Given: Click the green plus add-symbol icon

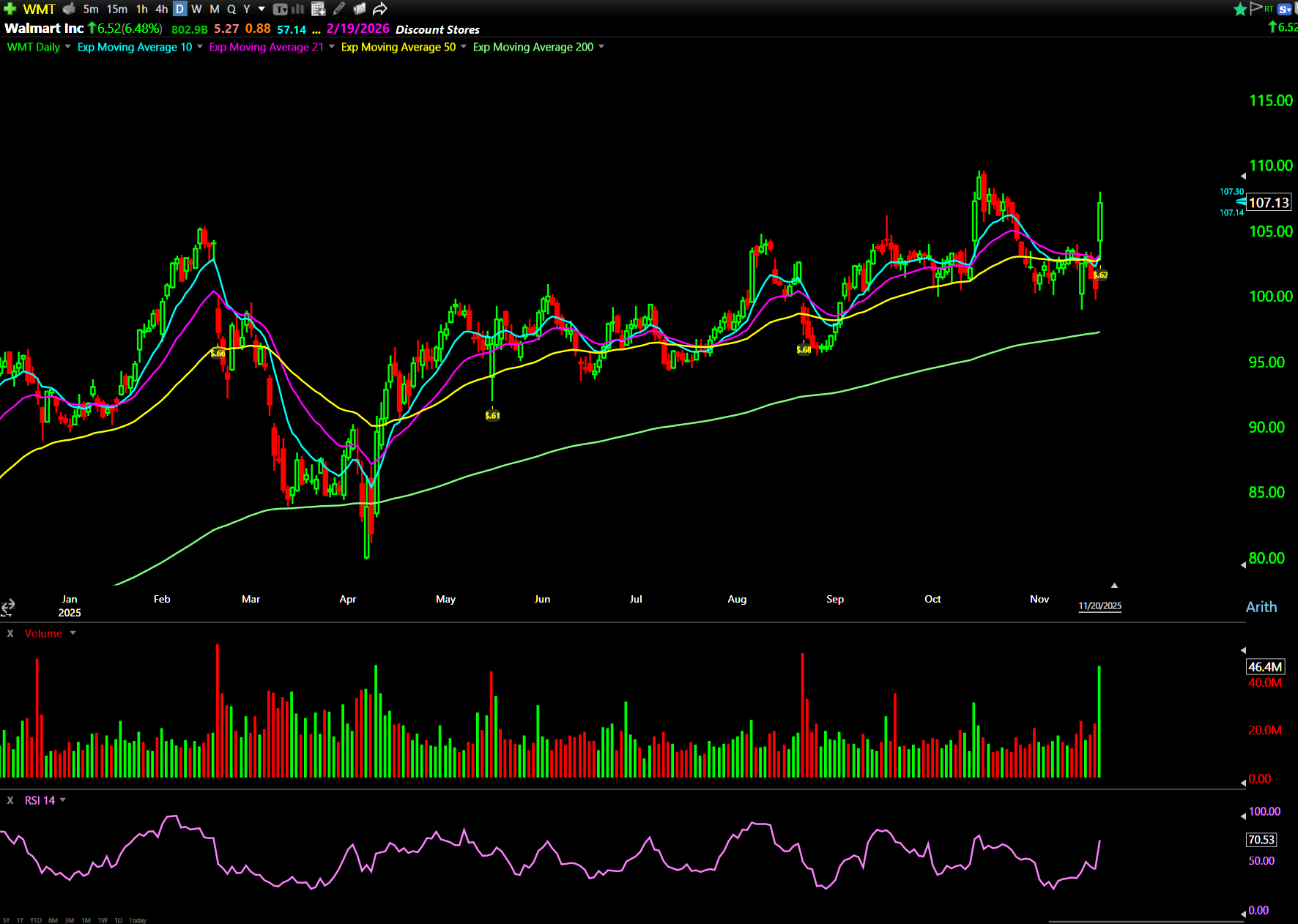Looking at the screenshot, I should click(x=10, y=9).
